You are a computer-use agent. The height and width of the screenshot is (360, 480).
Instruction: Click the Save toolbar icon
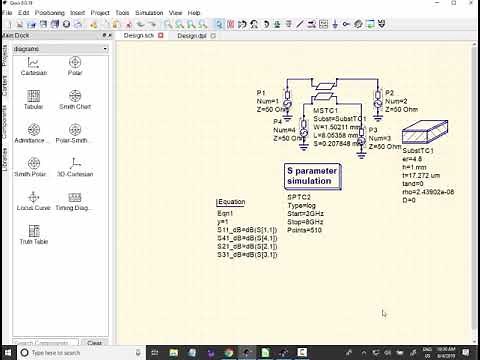tap(43, 24)
